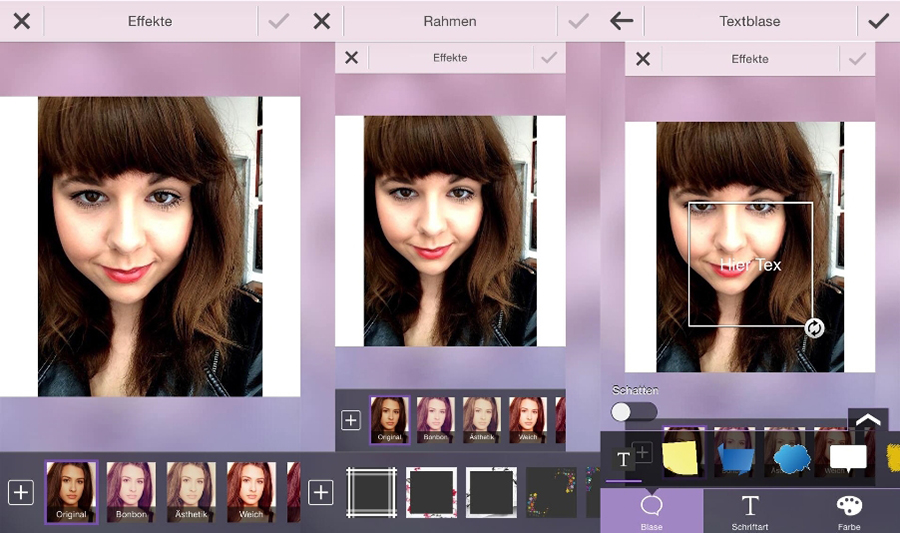Click the plus icon beside the frame thumbnails
The height and width of the screenshot is (533, 900).
pyautogui.click(x=320, y=492)
